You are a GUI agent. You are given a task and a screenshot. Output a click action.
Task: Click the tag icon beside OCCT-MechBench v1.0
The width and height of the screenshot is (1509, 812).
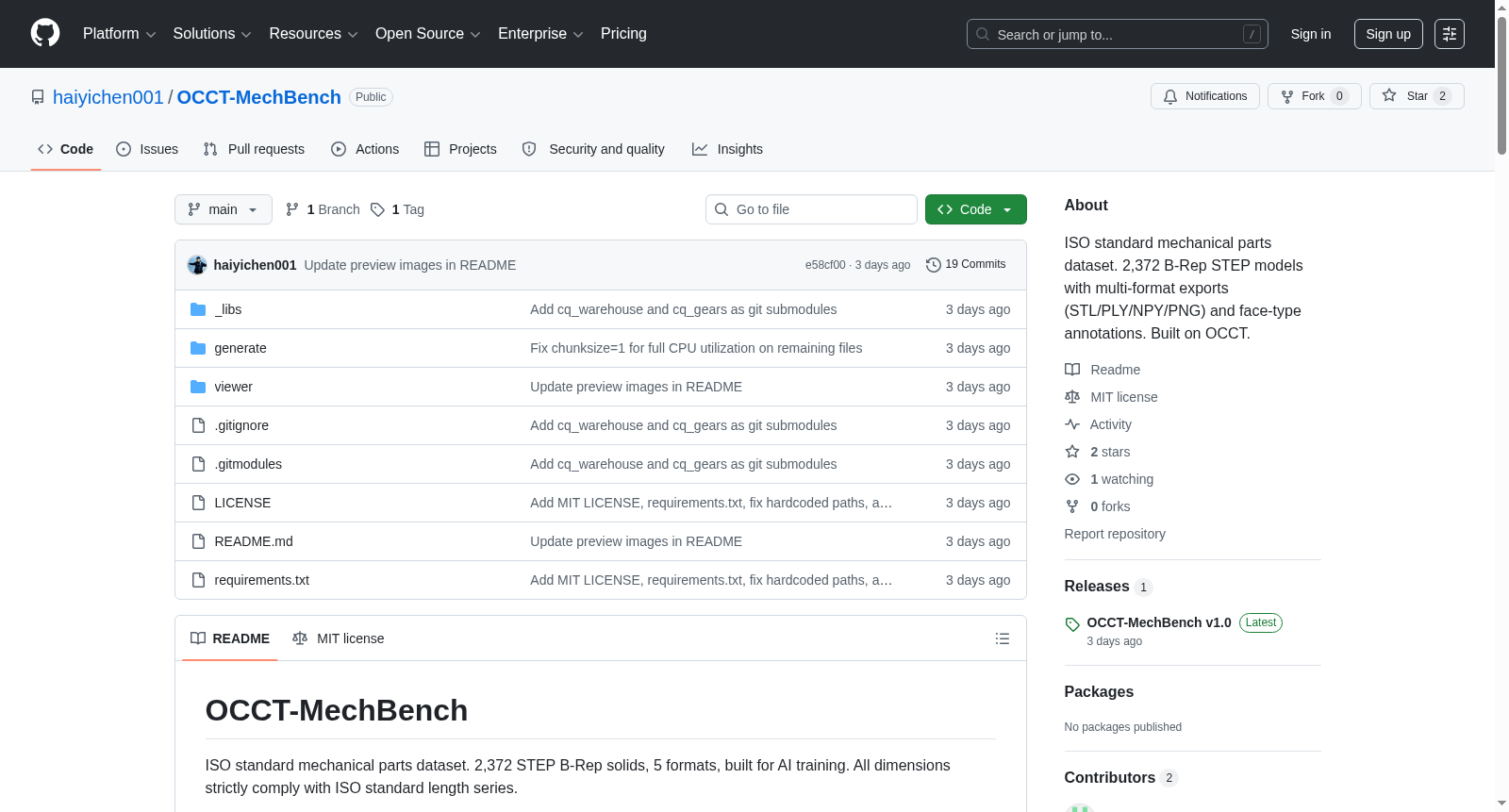(1072, 624)
